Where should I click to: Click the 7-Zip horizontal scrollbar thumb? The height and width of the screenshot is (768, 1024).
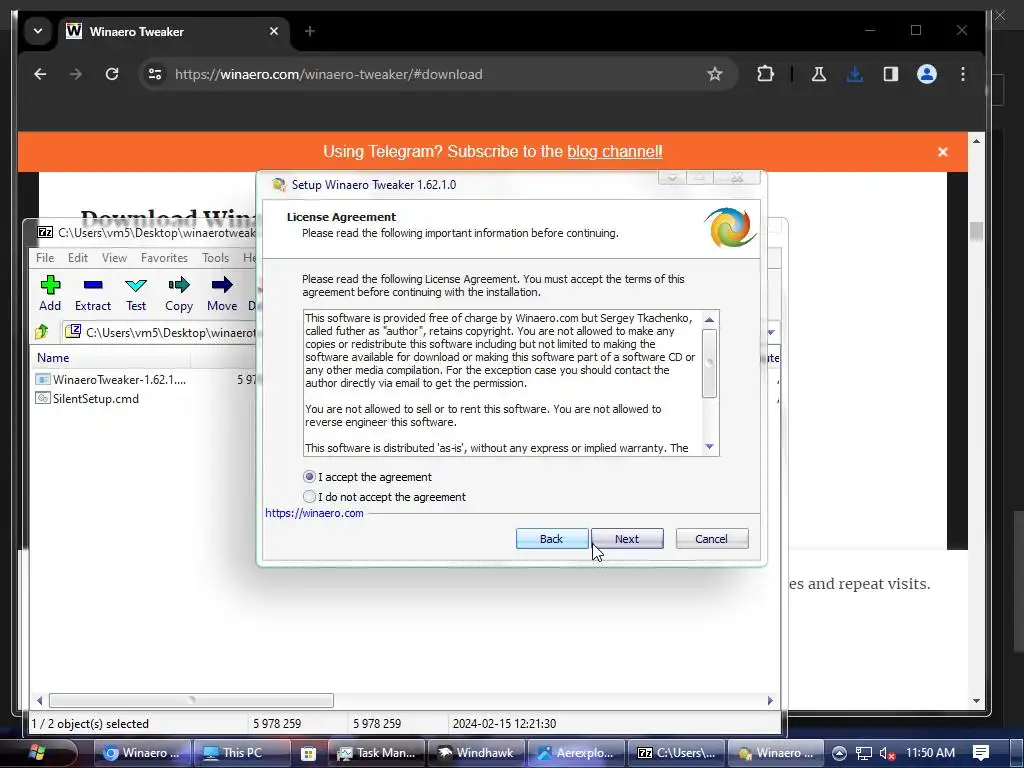click(x=191, y=701)
